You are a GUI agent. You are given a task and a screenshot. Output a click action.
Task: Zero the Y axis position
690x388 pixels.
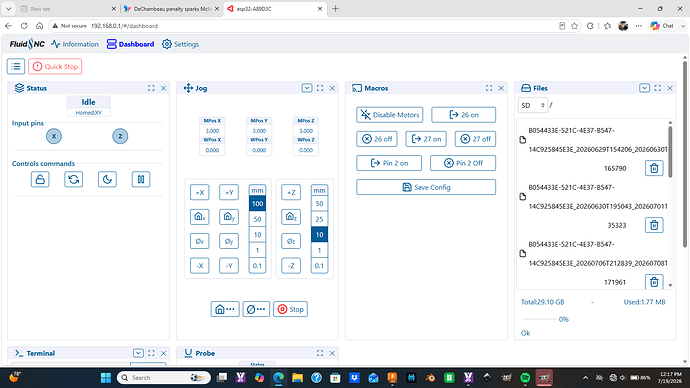[229, 241]
